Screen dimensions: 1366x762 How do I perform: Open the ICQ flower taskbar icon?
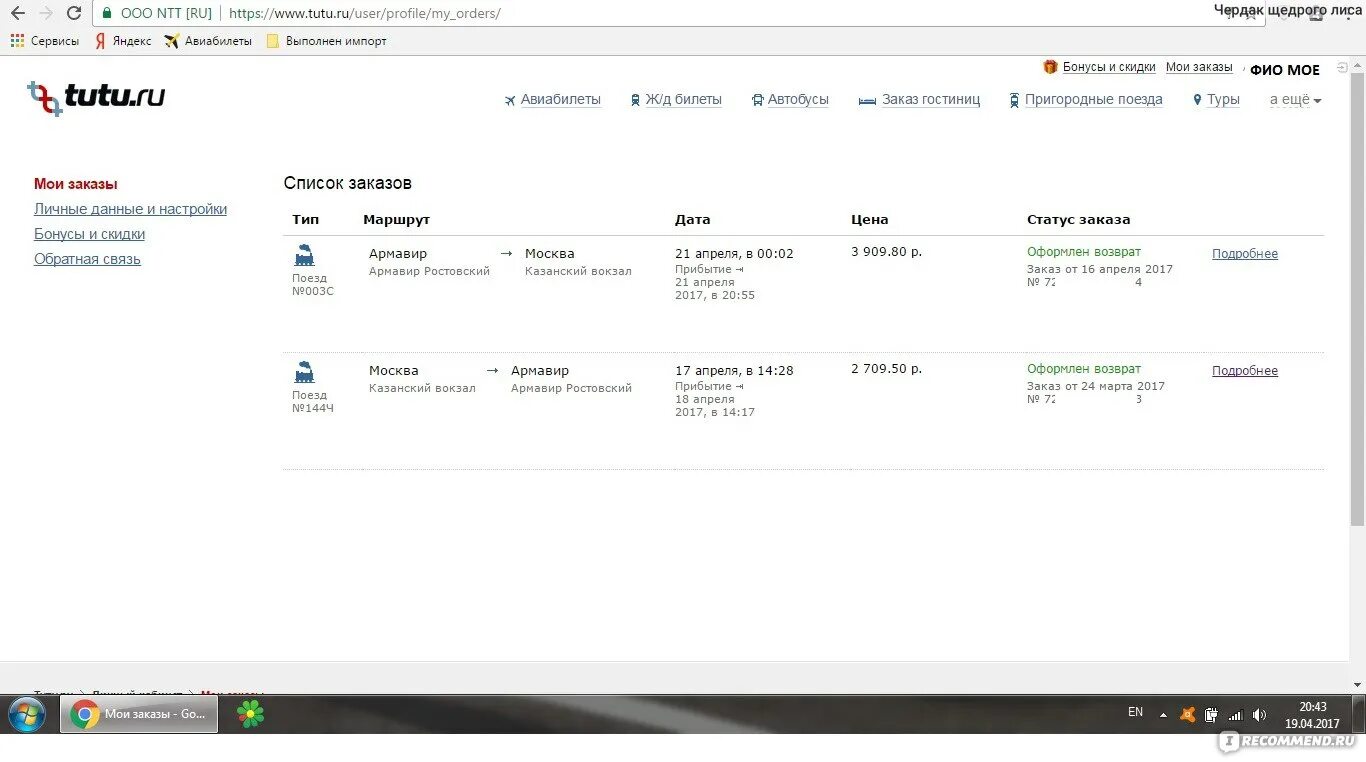point(250,714)
